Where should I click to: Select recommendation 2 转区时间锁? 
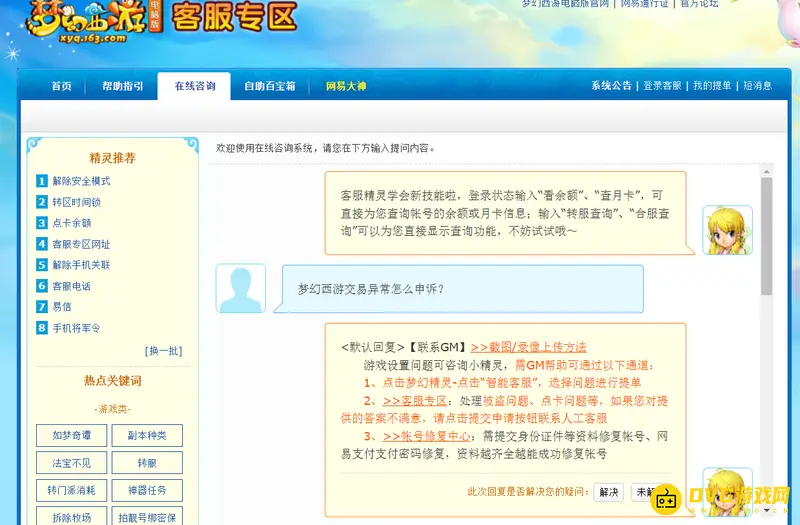68,202
